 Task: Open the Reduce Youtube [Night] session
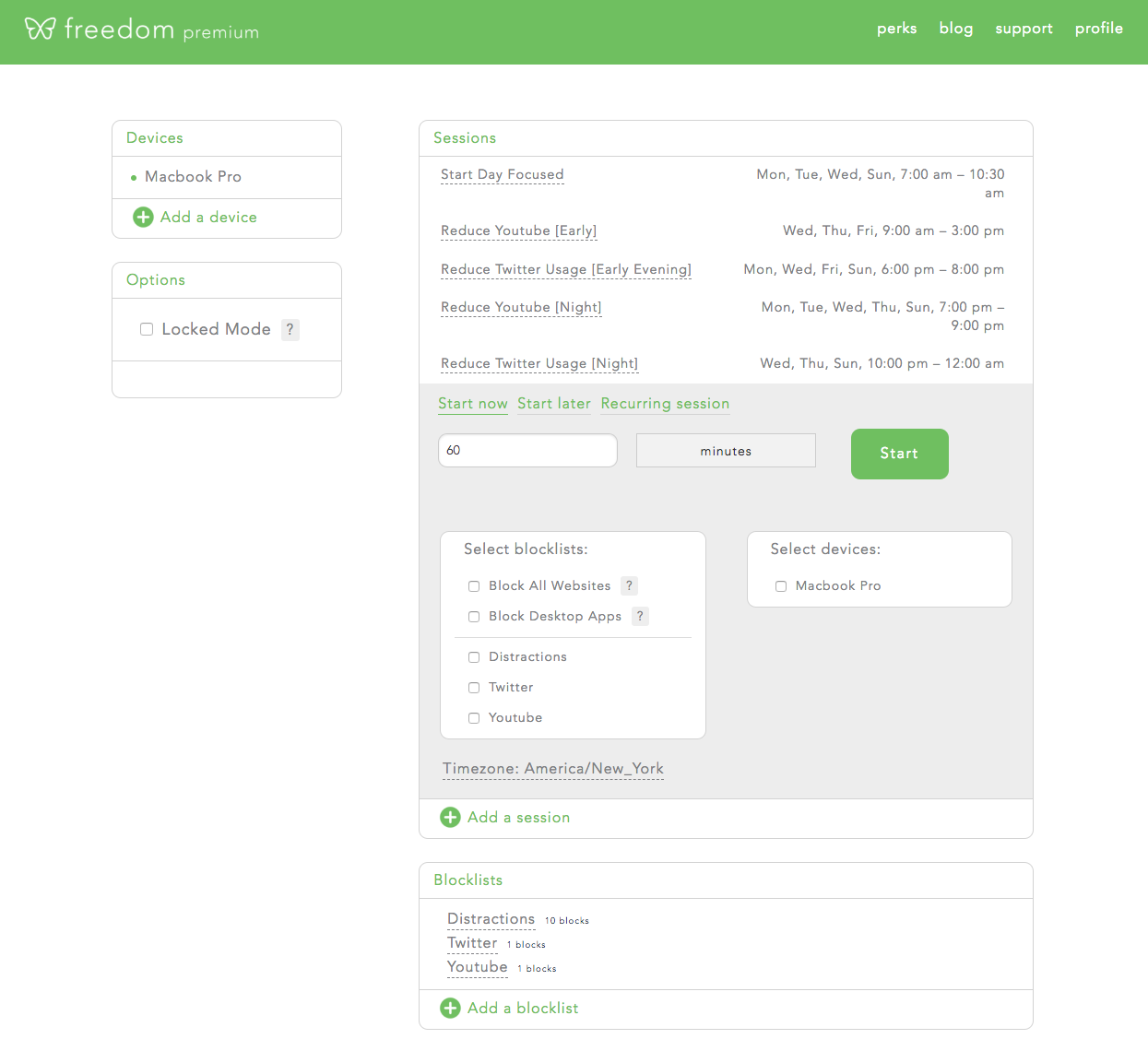pos(521,307)
